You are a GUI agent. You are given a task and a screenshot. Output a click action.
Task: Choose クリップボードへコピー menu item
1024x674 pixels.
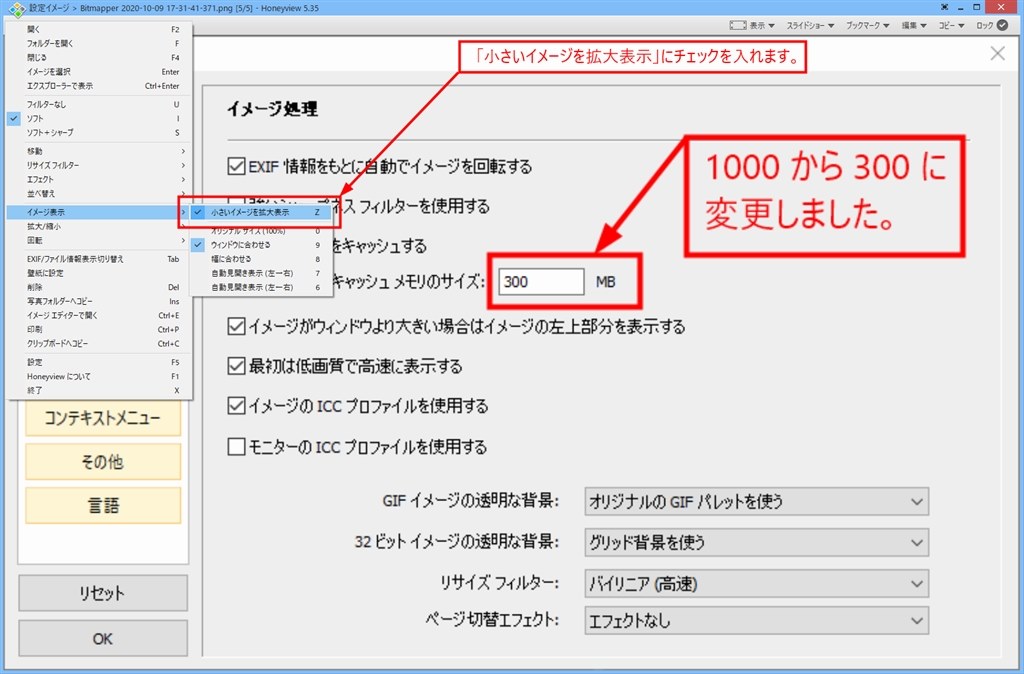(99, 344)
